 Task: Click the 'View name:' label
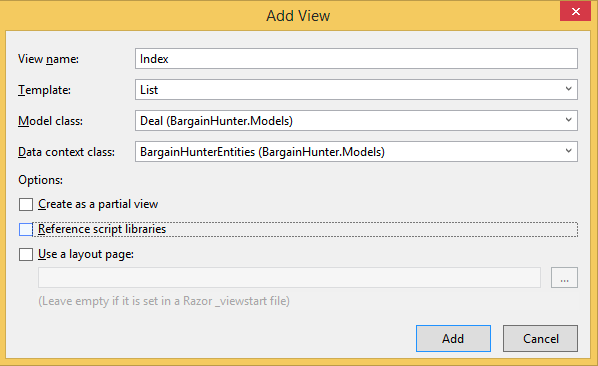tap(48, 59)
